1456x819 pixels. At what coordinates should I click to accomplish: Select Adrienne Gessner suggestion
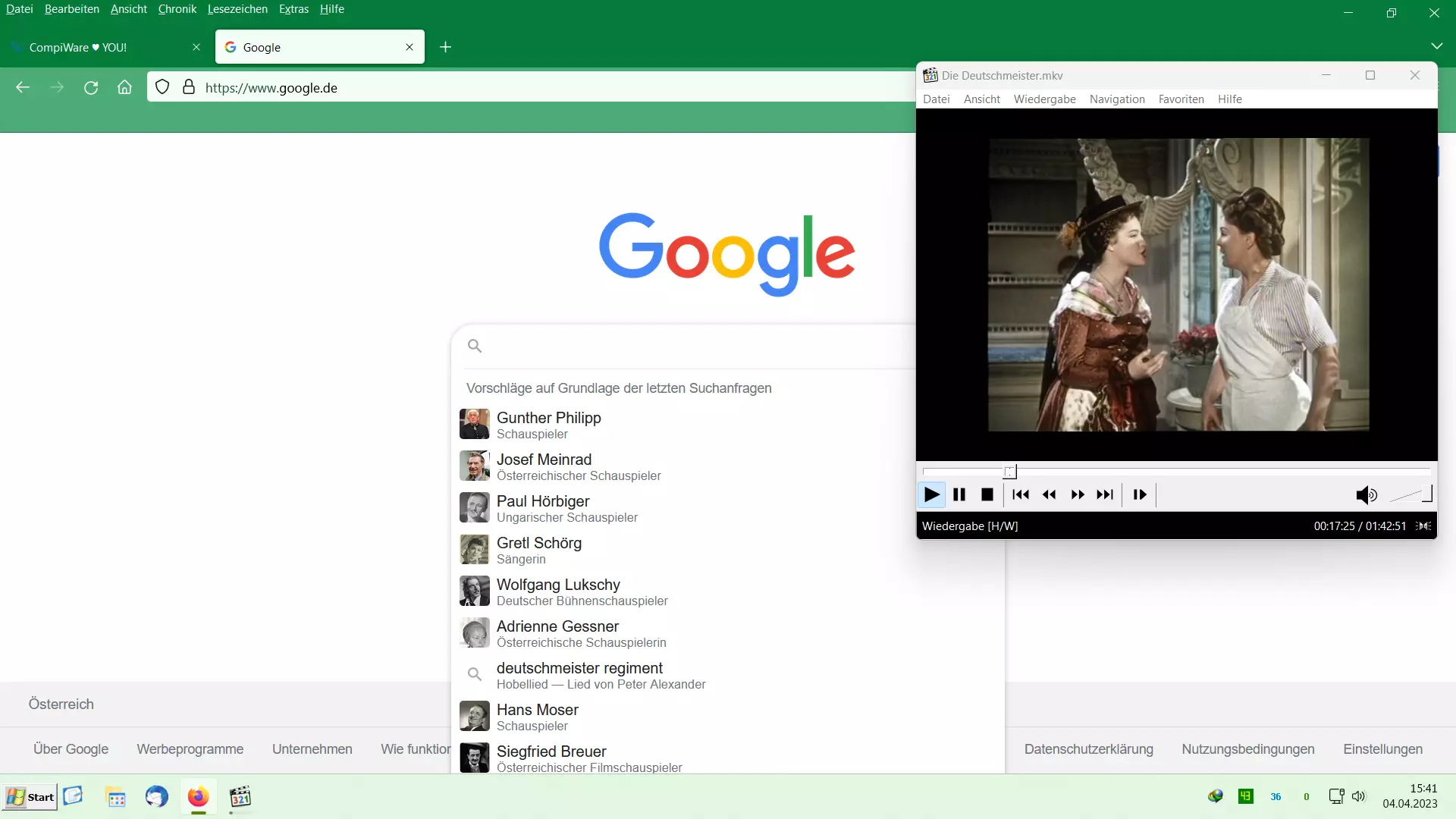point(728,633)
